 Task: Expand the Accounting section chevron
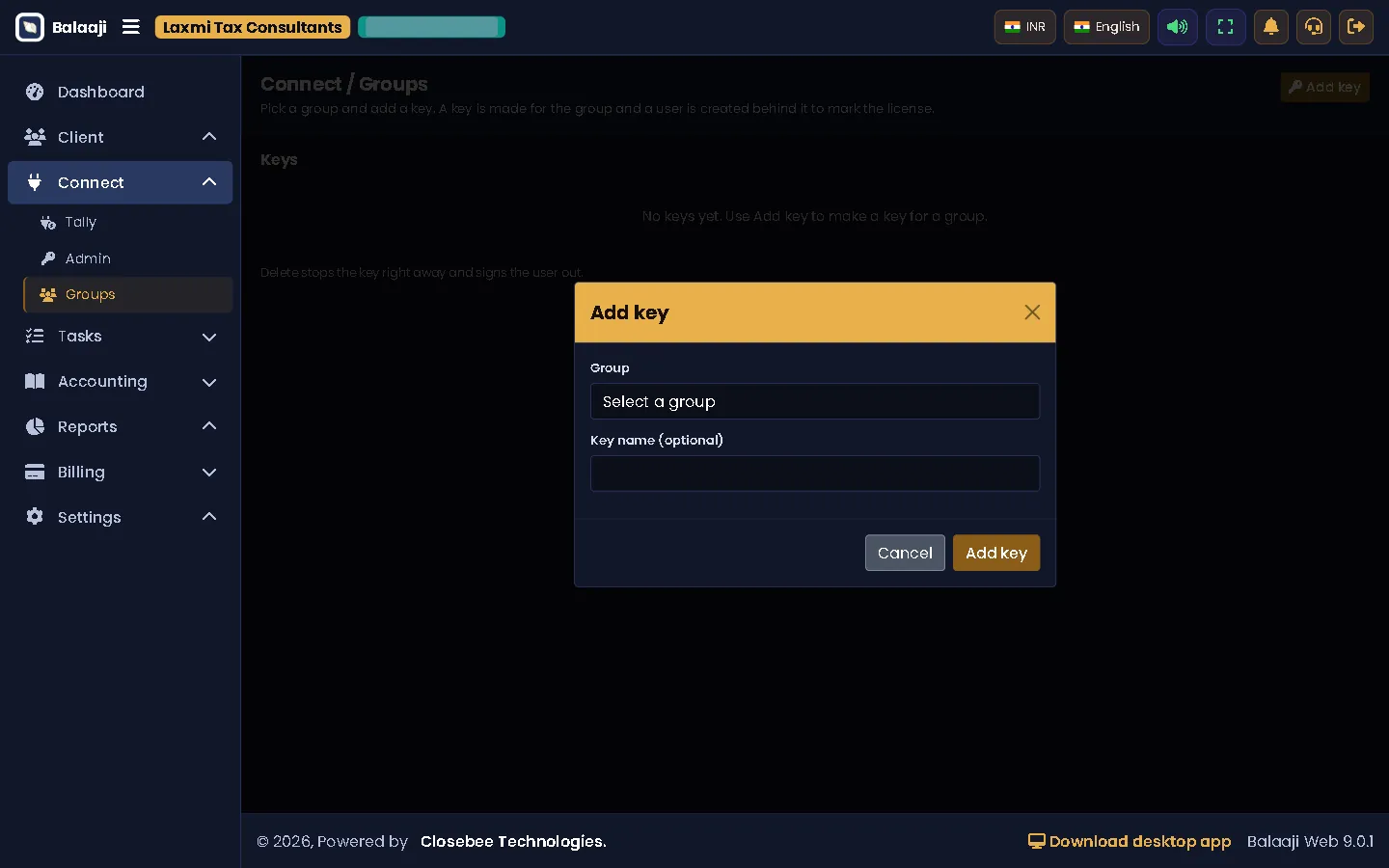click(x=209, y=382)
